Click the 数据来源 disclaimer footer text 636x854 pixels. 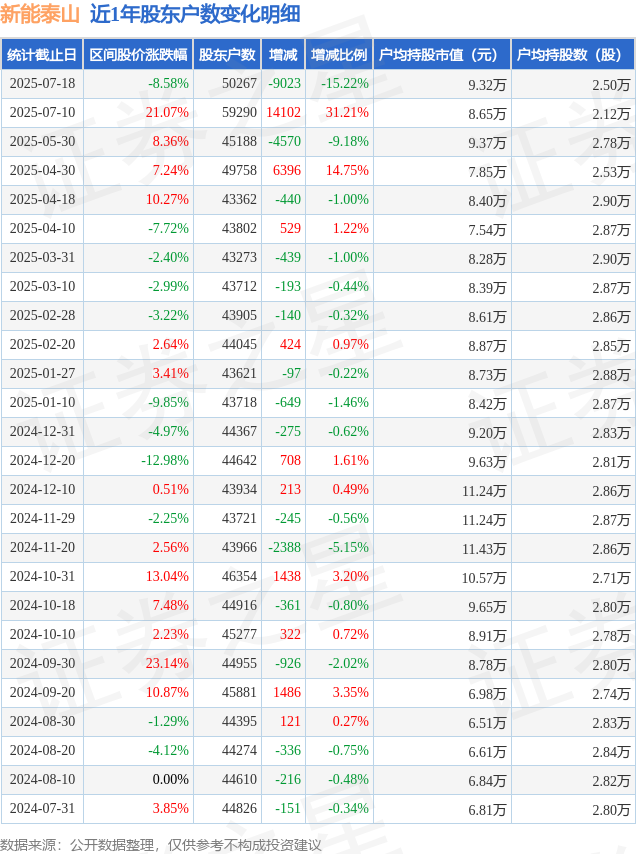(x=161, y=845)
